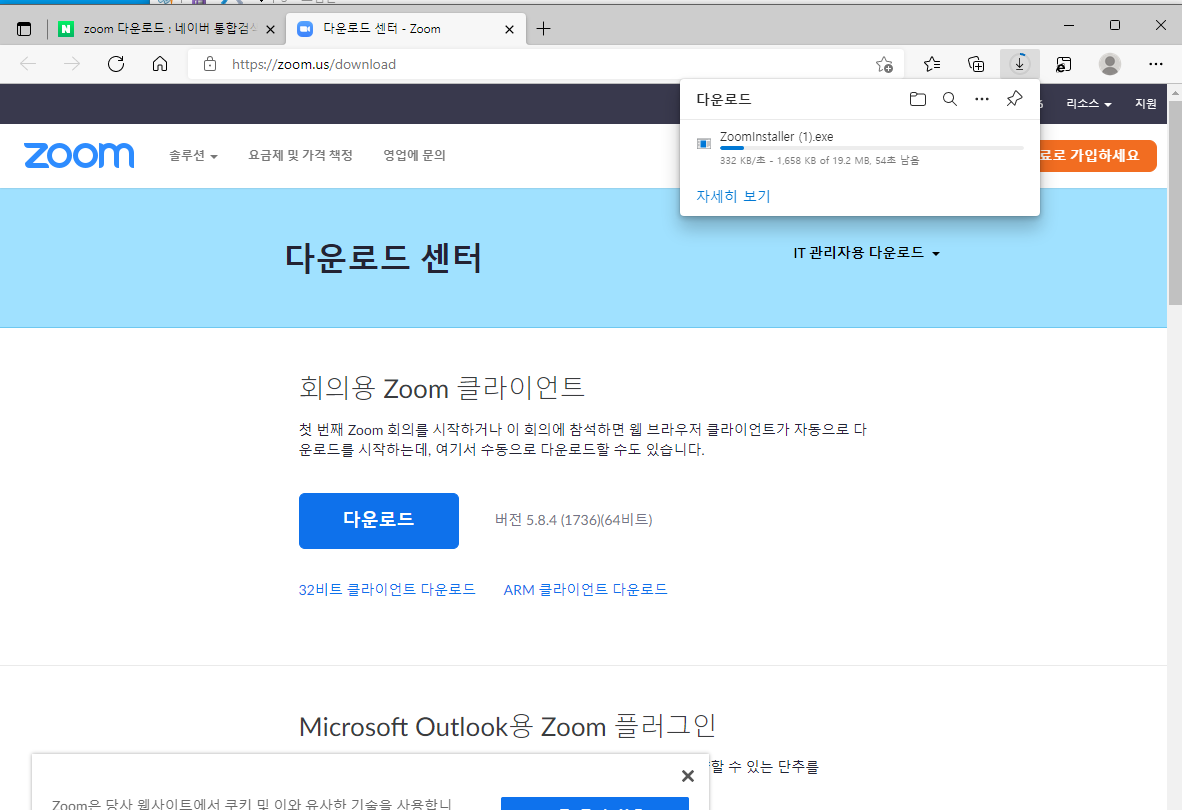Click the browser back arrow

(29, 64)
